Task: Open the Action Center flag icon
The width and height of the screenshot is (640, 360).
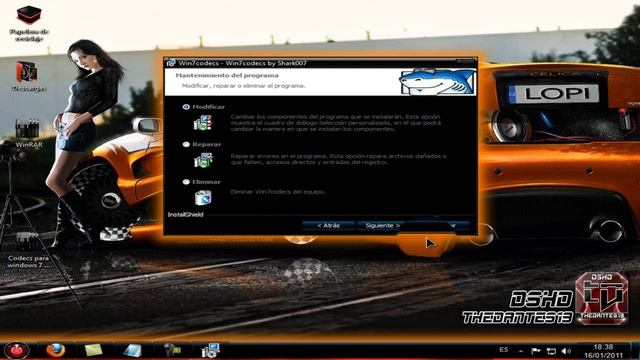Action: 536,351
